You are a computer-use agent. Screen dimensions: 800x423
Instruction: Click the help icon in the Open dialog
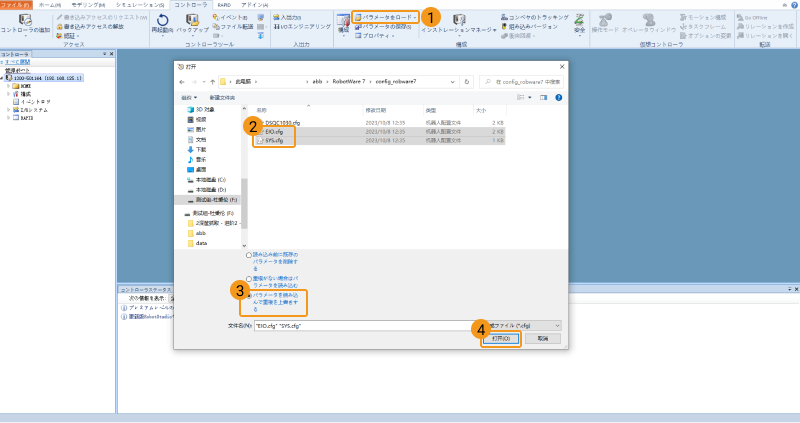coord(563,97)
